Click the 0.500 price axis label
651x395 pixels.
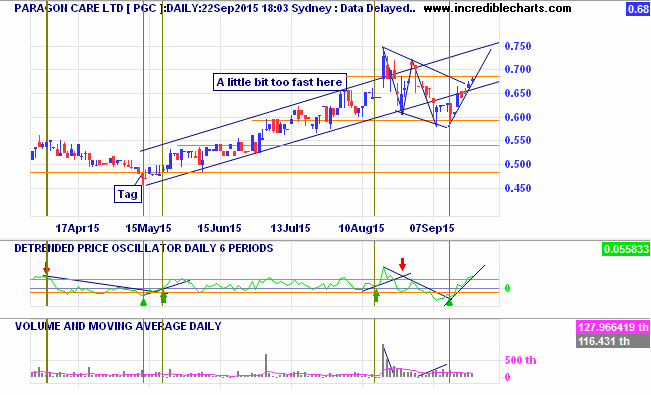[518, 164]
